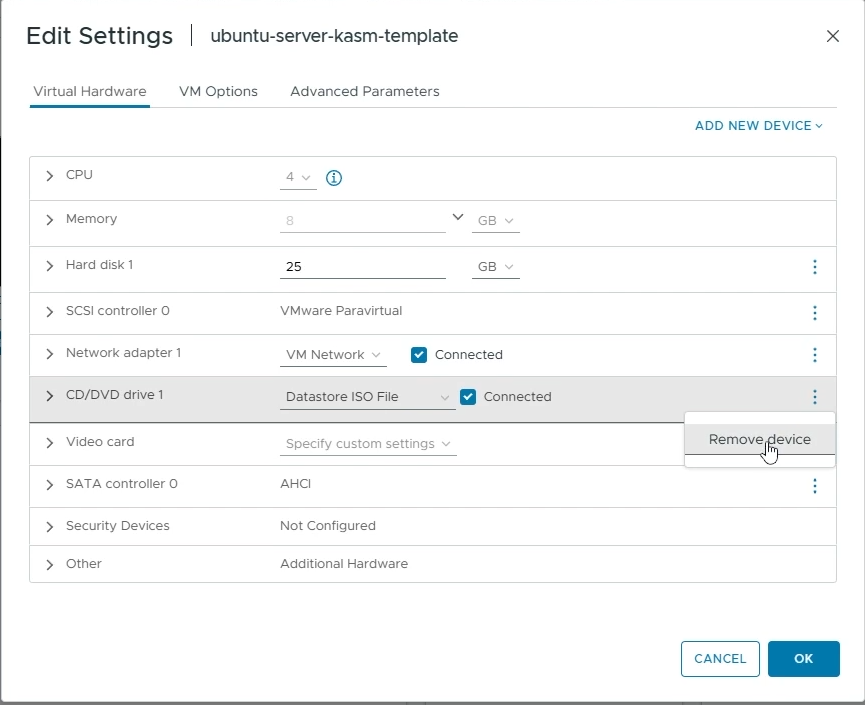Viewport: 865px width, 705px height.
Task: Click the Hard disk 1 size field
Action: tap(362, 266)
